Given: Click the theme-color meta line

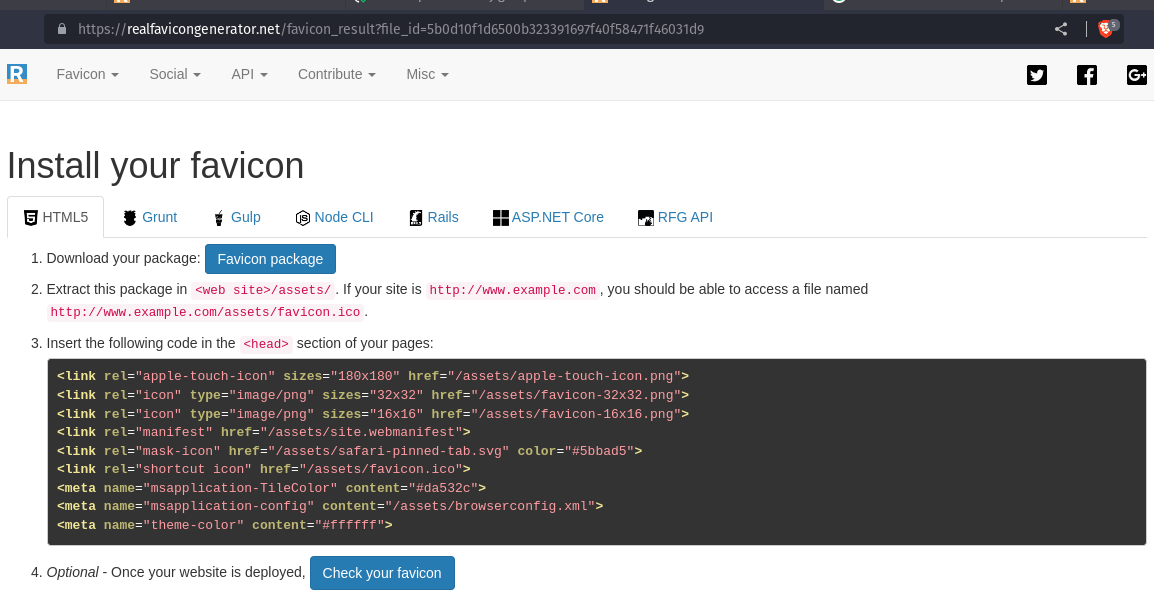Looking at the screenshot, I should (x=224, y=525).
